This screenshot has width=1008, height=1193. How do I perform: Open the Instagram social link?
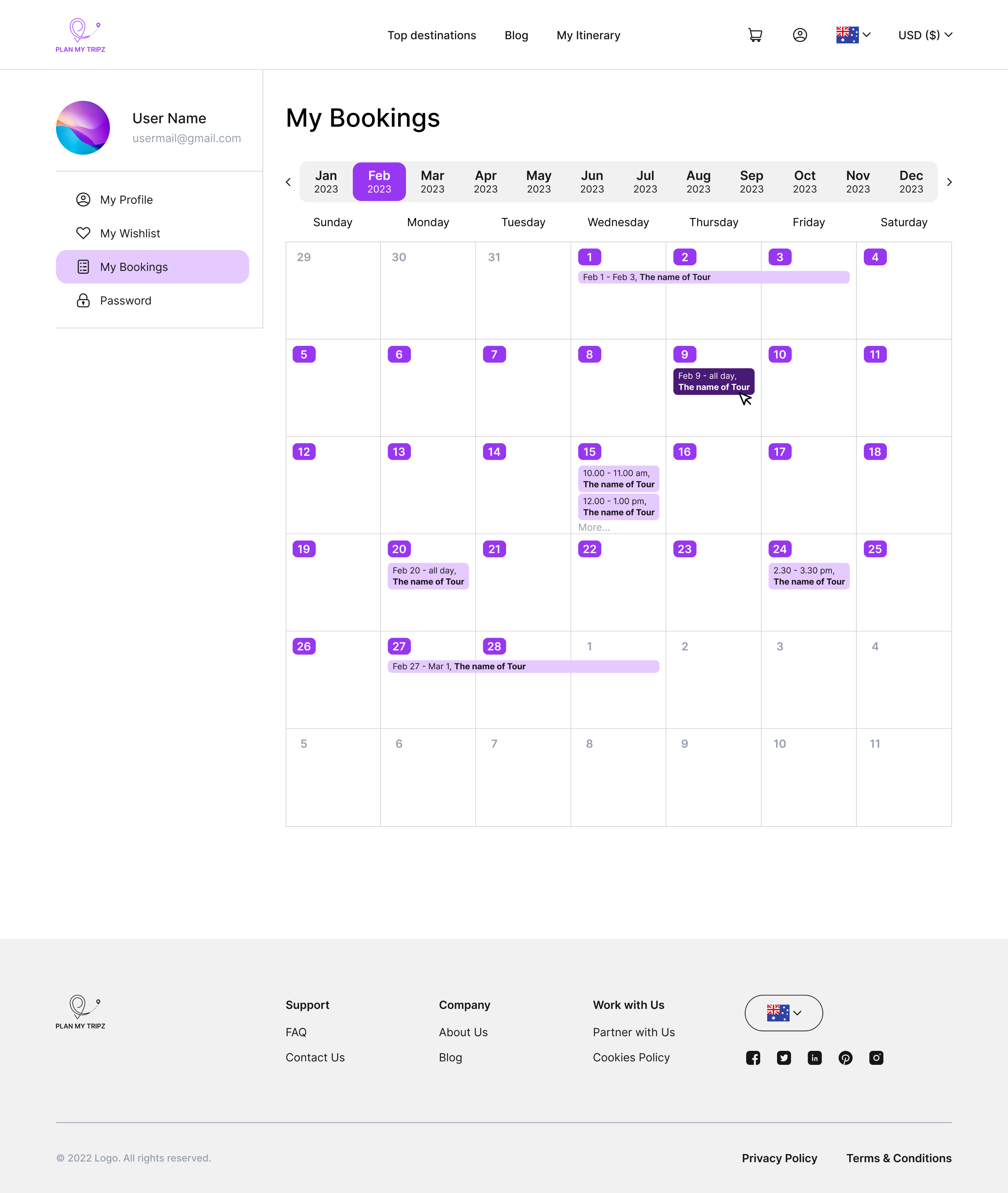click(876, 1058)
